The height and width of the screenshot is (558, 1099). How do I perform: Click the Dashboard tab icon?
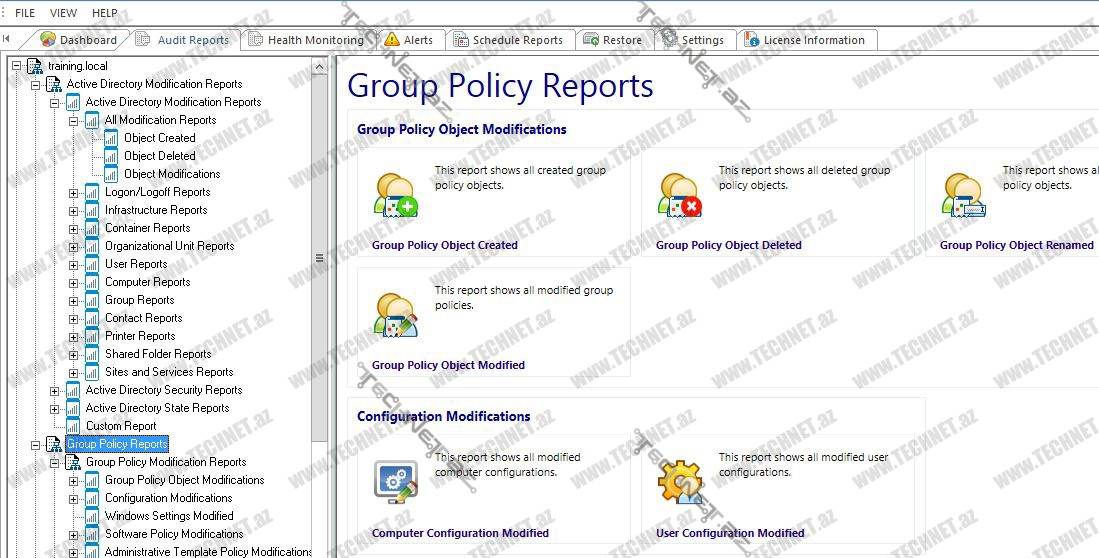[48, 40]
